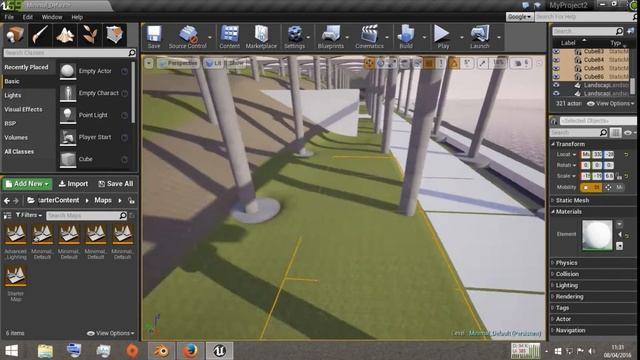The image size is (640, 360).
Task: Open the Help menu
Action: (77, 17)
